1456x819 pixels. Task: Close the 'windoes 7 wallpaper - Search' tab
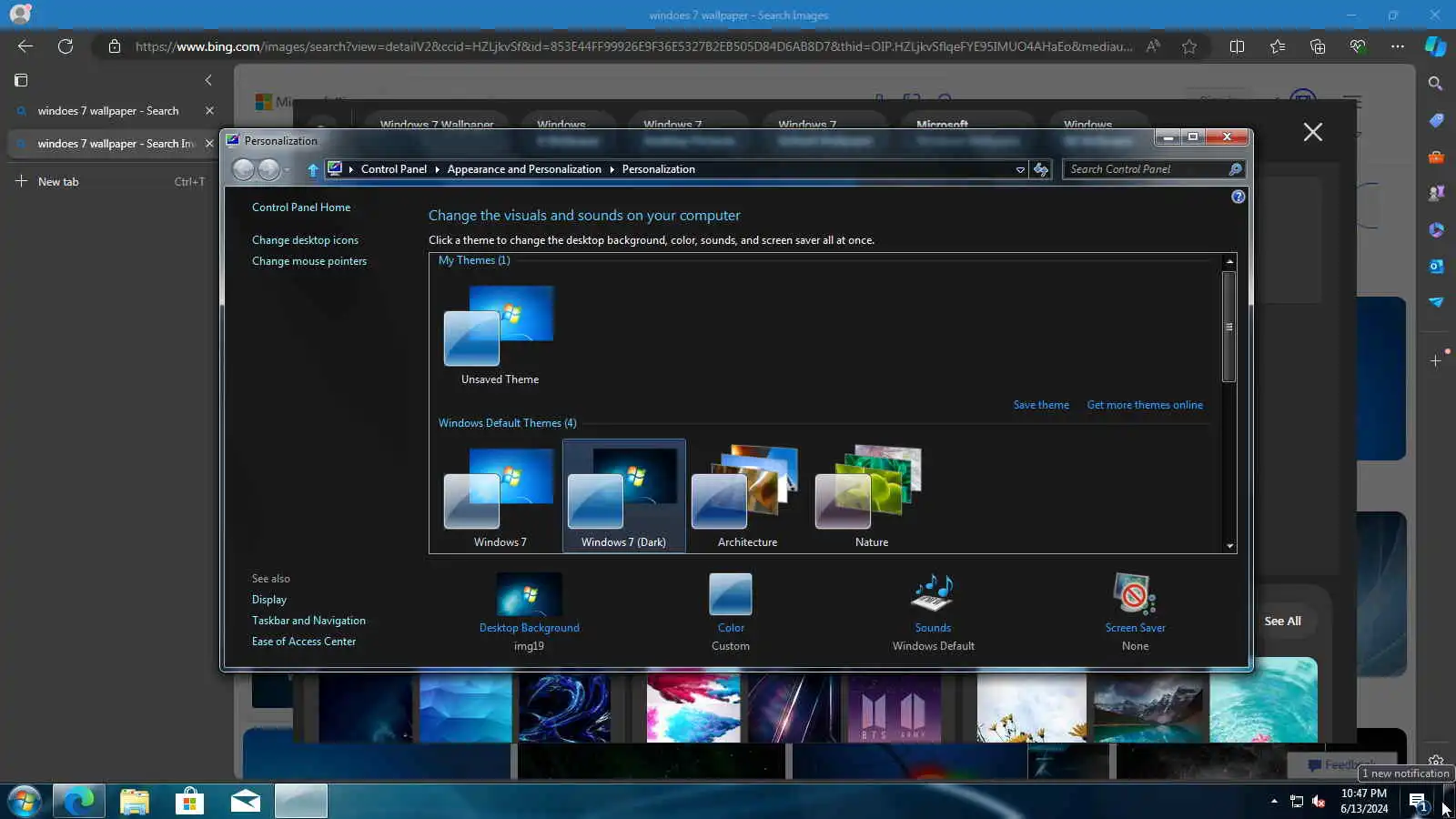coord(209,111)
